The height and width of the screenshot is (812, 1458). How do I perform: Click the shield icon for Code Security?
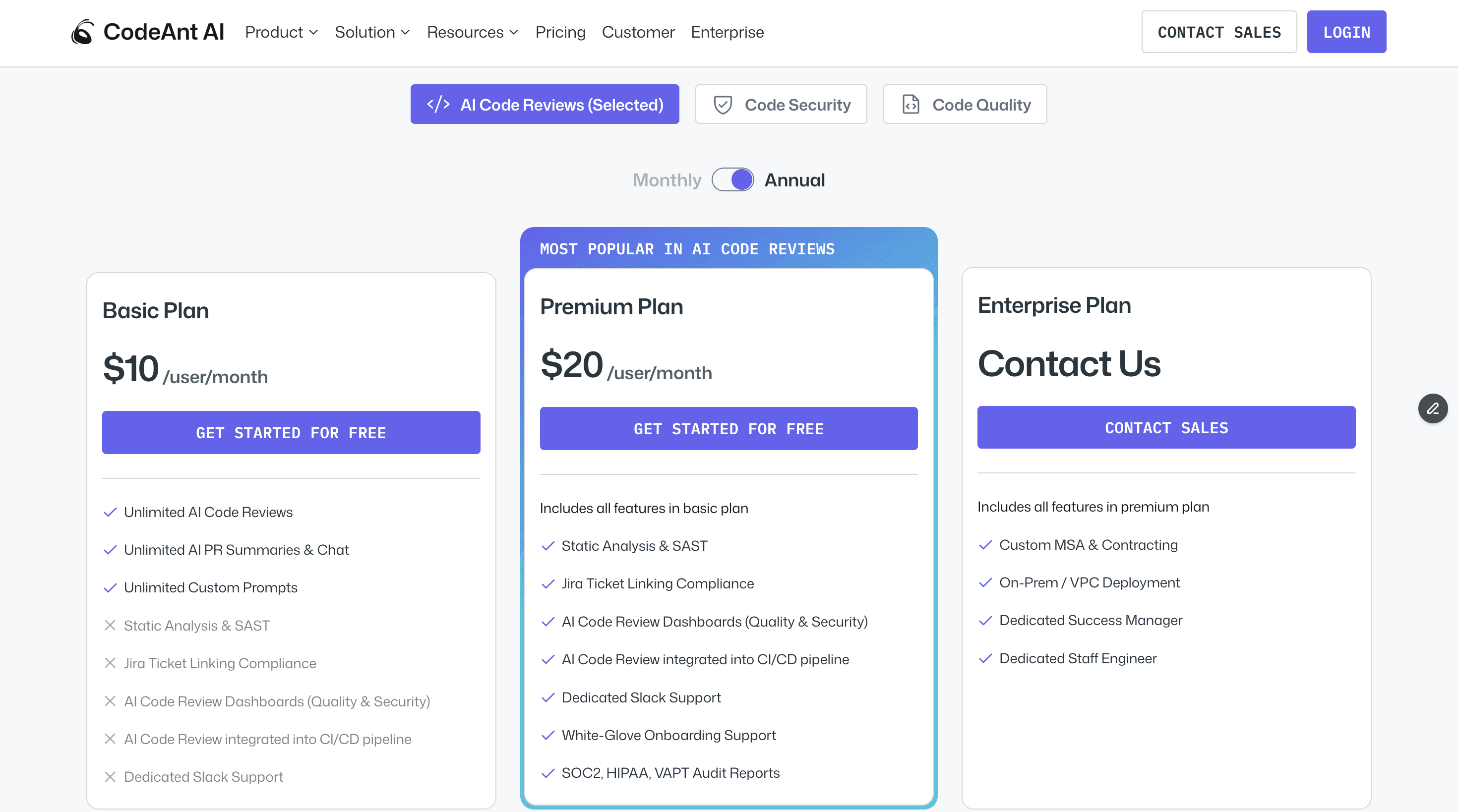pyautogui.click(x=723, y=105)
